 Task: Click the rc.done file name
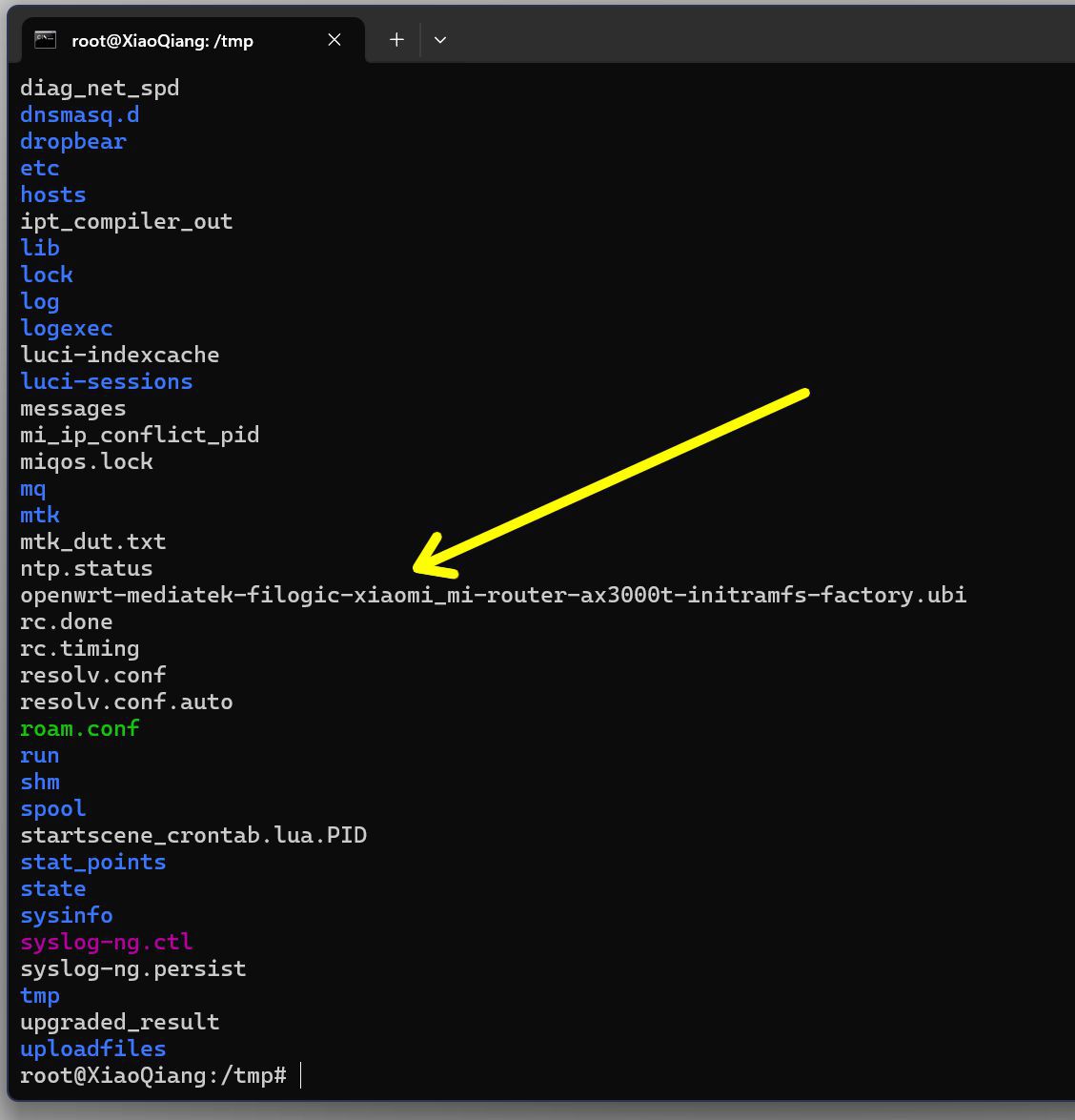[x=67, y=622]
